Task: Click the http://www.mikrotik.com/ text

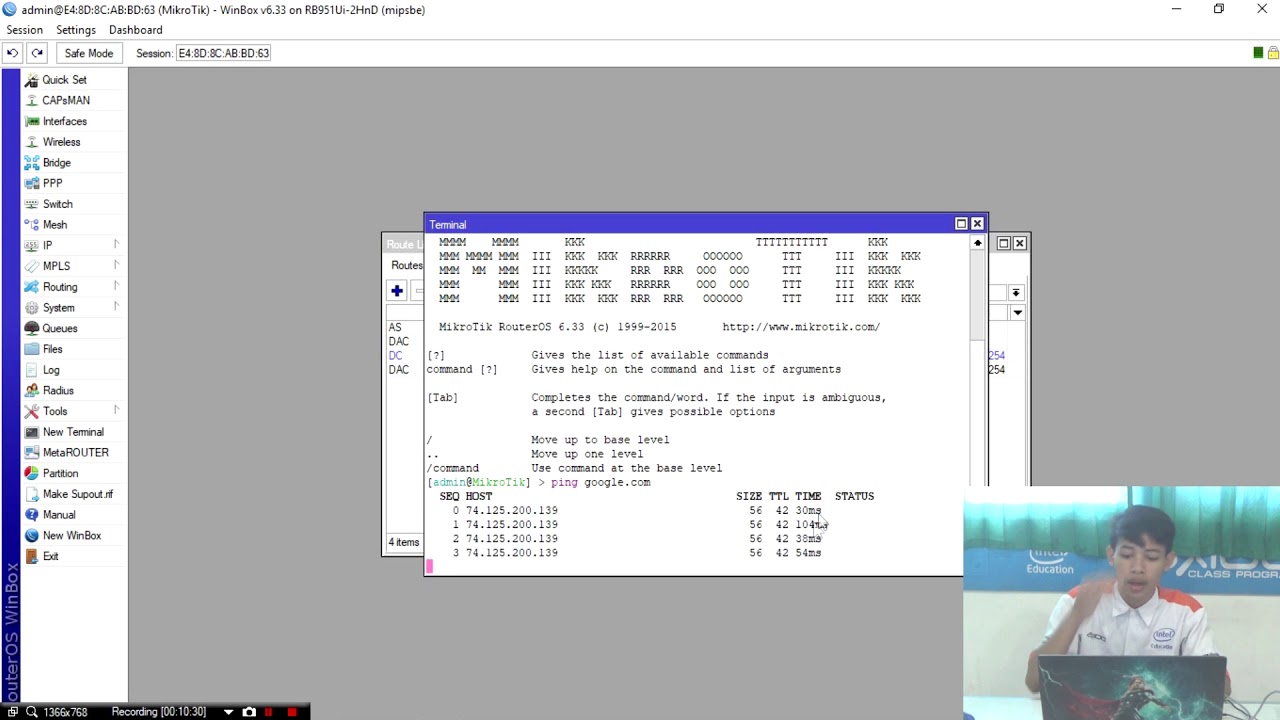Action: [801, 327]
